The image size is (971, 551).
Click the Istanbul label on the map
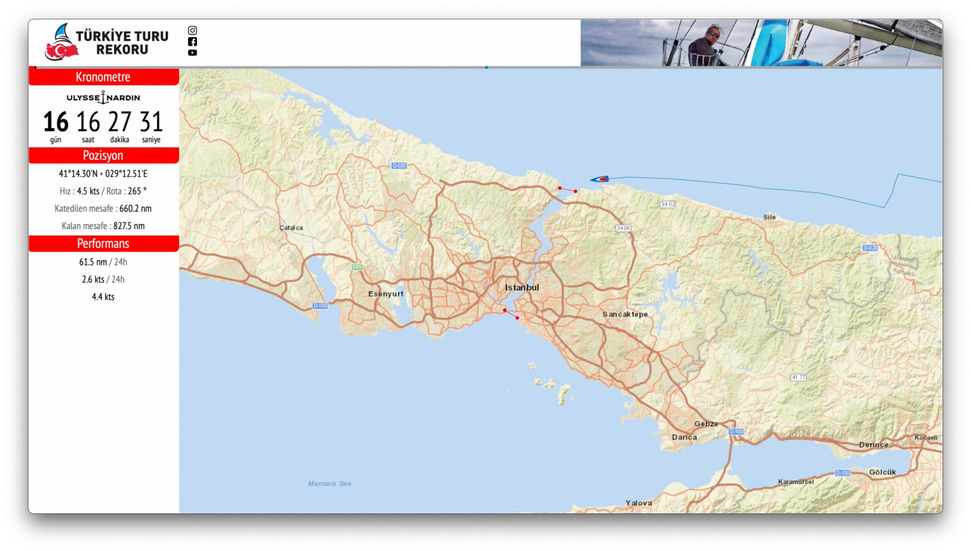coord(522,287)
